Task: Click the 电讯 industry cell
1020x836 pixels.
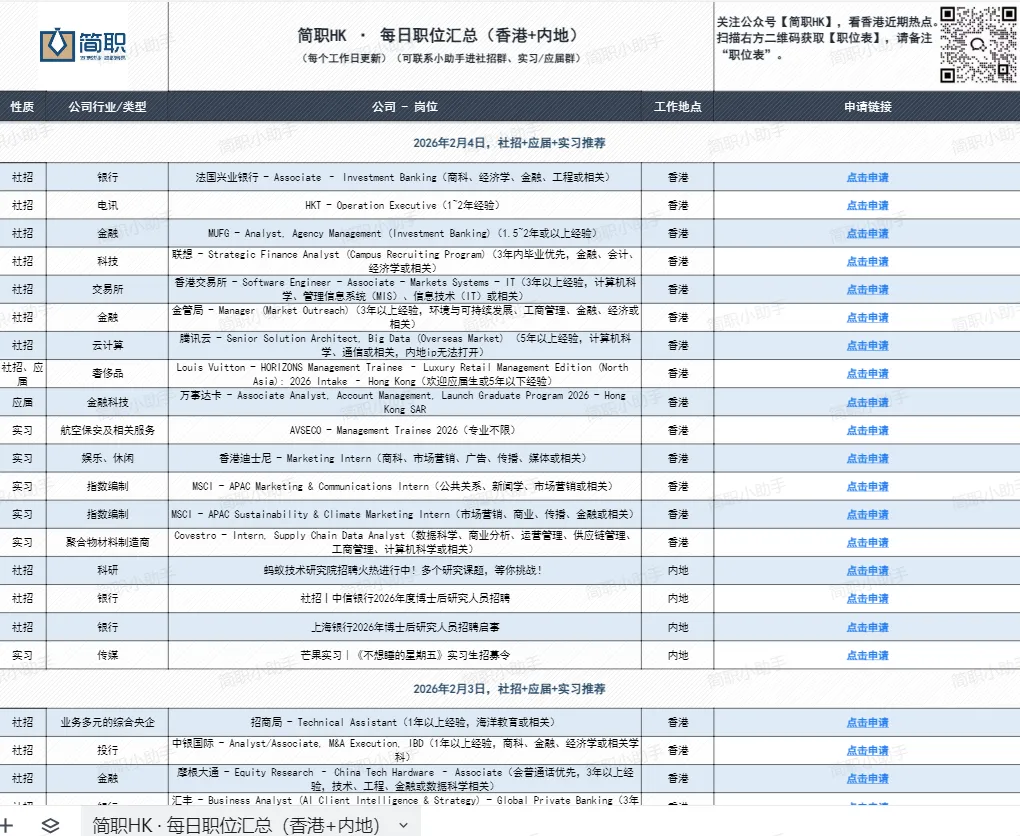Action: click(107, 205)
